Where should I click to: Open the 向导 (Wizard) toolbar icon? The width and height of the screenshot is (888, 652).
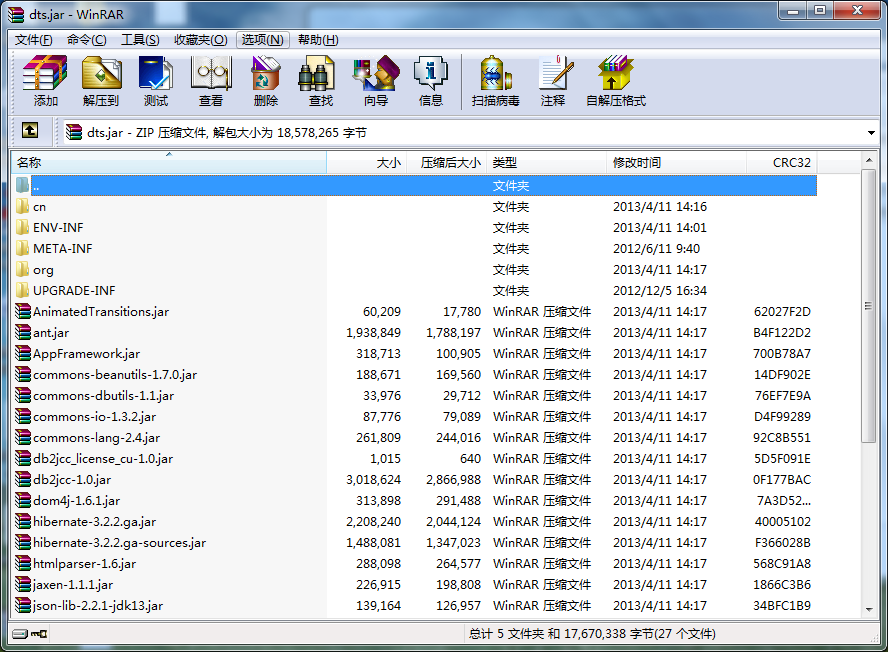pyautogui.click(x=375, y=73)
